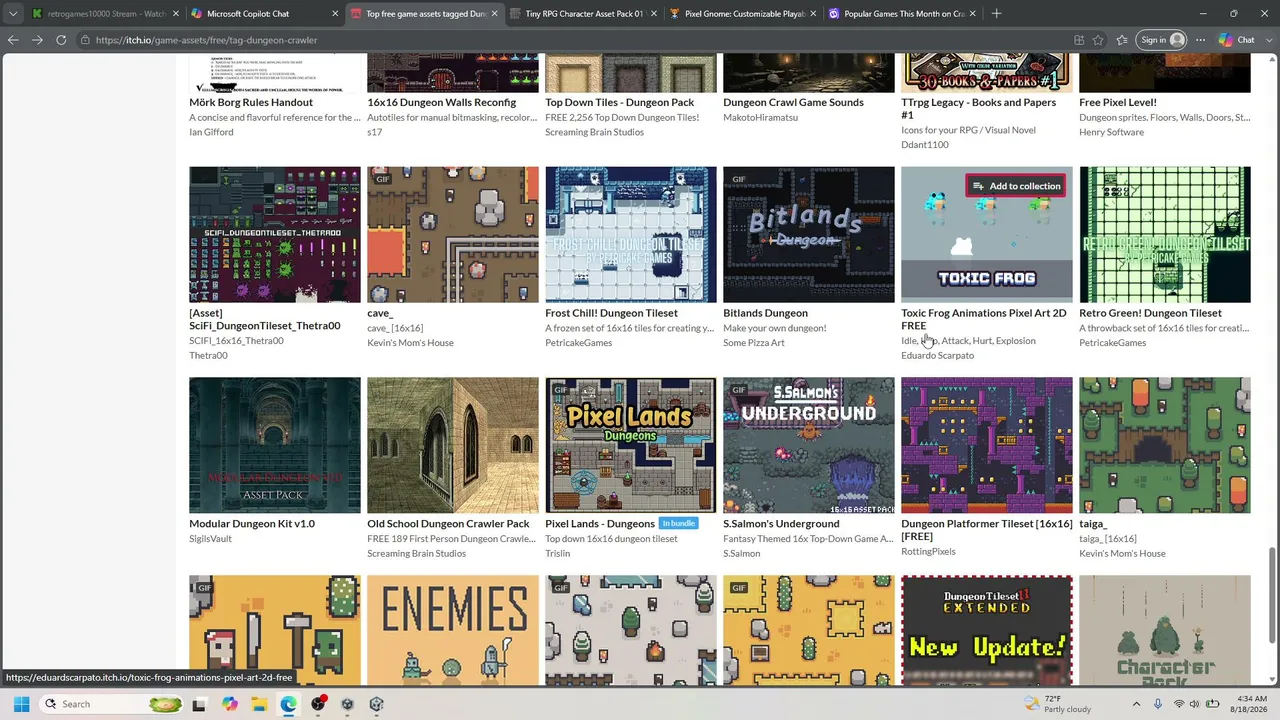1280x720 pixels.
Task: Open the tab search dropdown arrow
Action: [x=13, y=14]
